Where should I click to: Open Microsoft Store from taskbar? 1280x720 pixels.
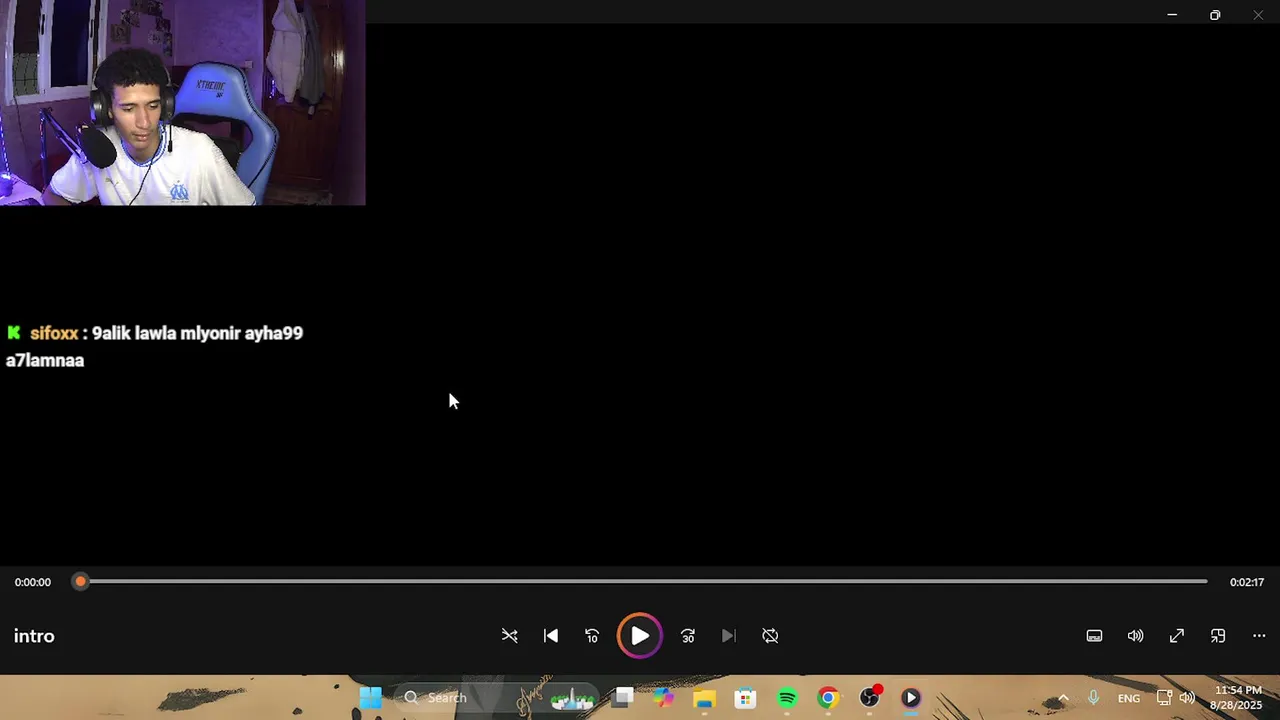(746, 698)
